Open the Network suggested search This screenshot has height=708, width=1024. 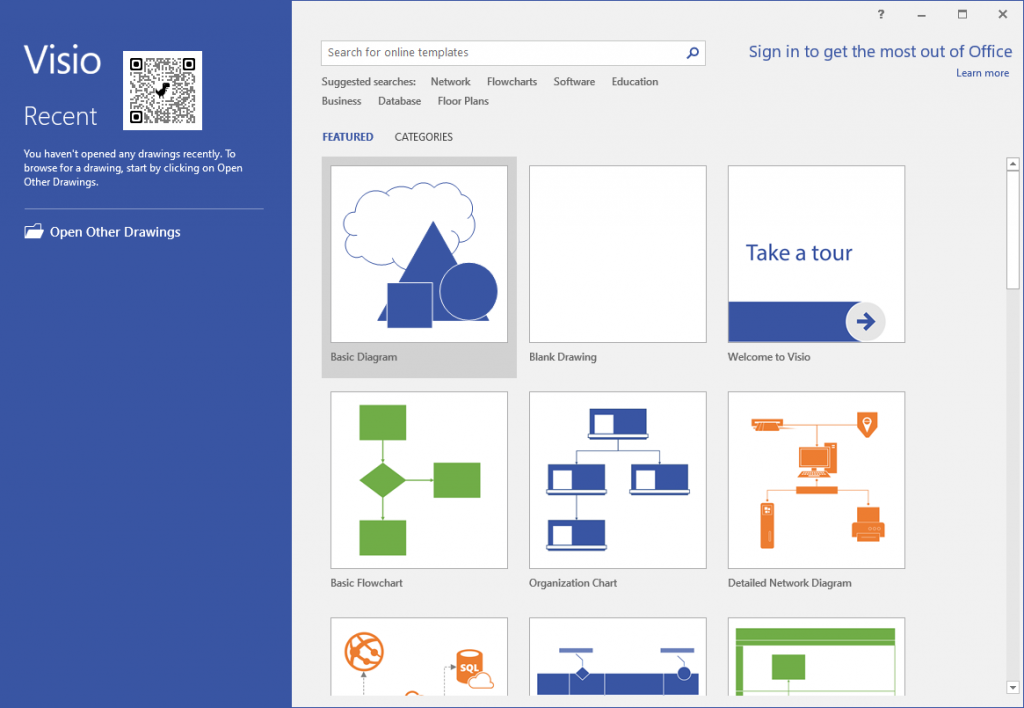[x=450, y=81]
